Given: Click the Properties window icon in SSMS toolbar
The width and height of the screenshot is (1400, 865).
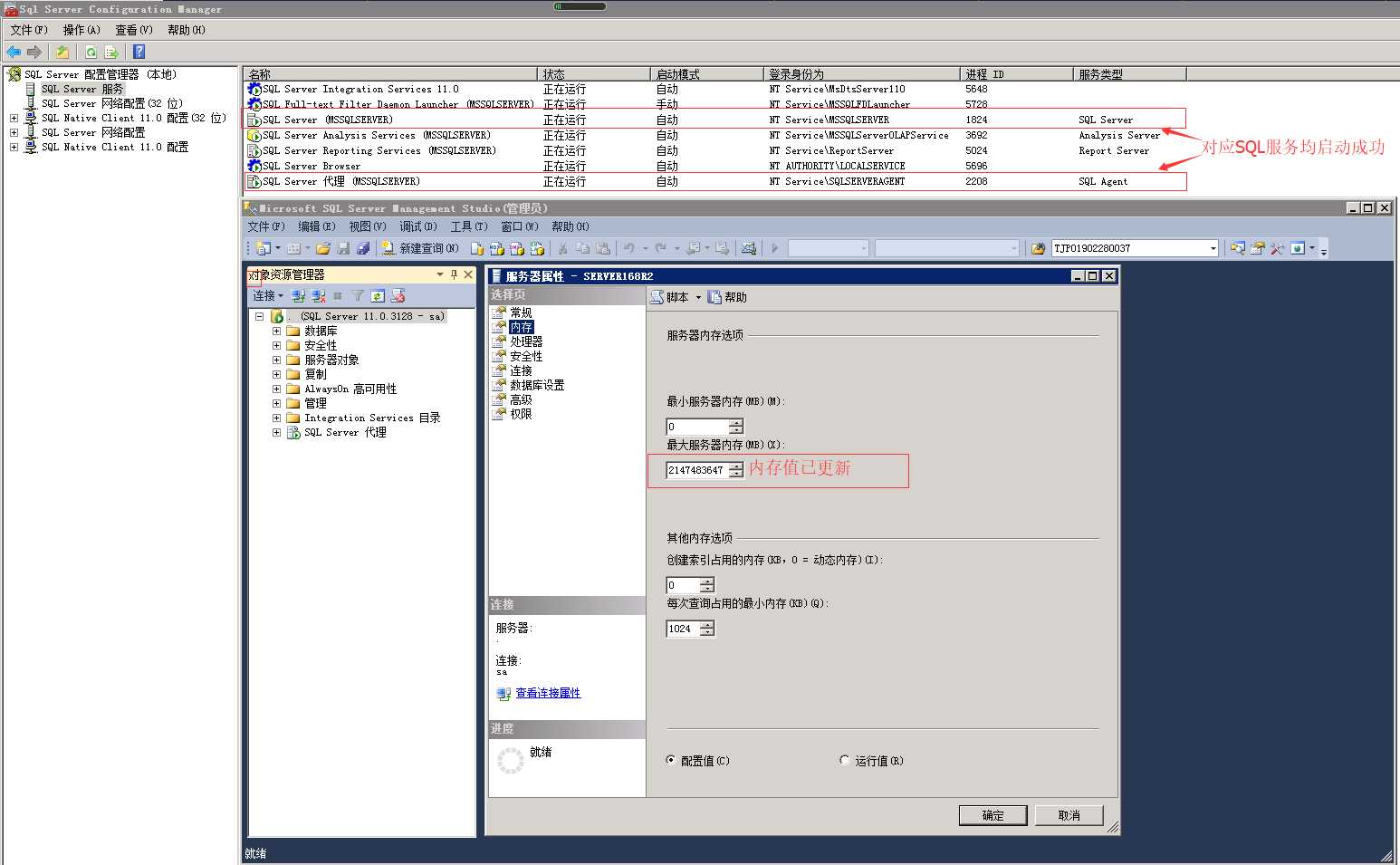Looking at the screenshot, I should click(1257, 248).
